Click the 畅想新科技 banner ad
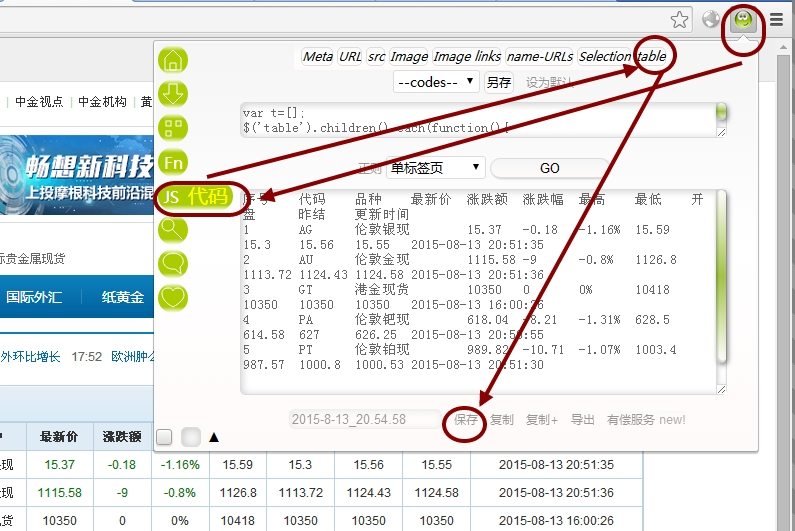 point(77,175)
